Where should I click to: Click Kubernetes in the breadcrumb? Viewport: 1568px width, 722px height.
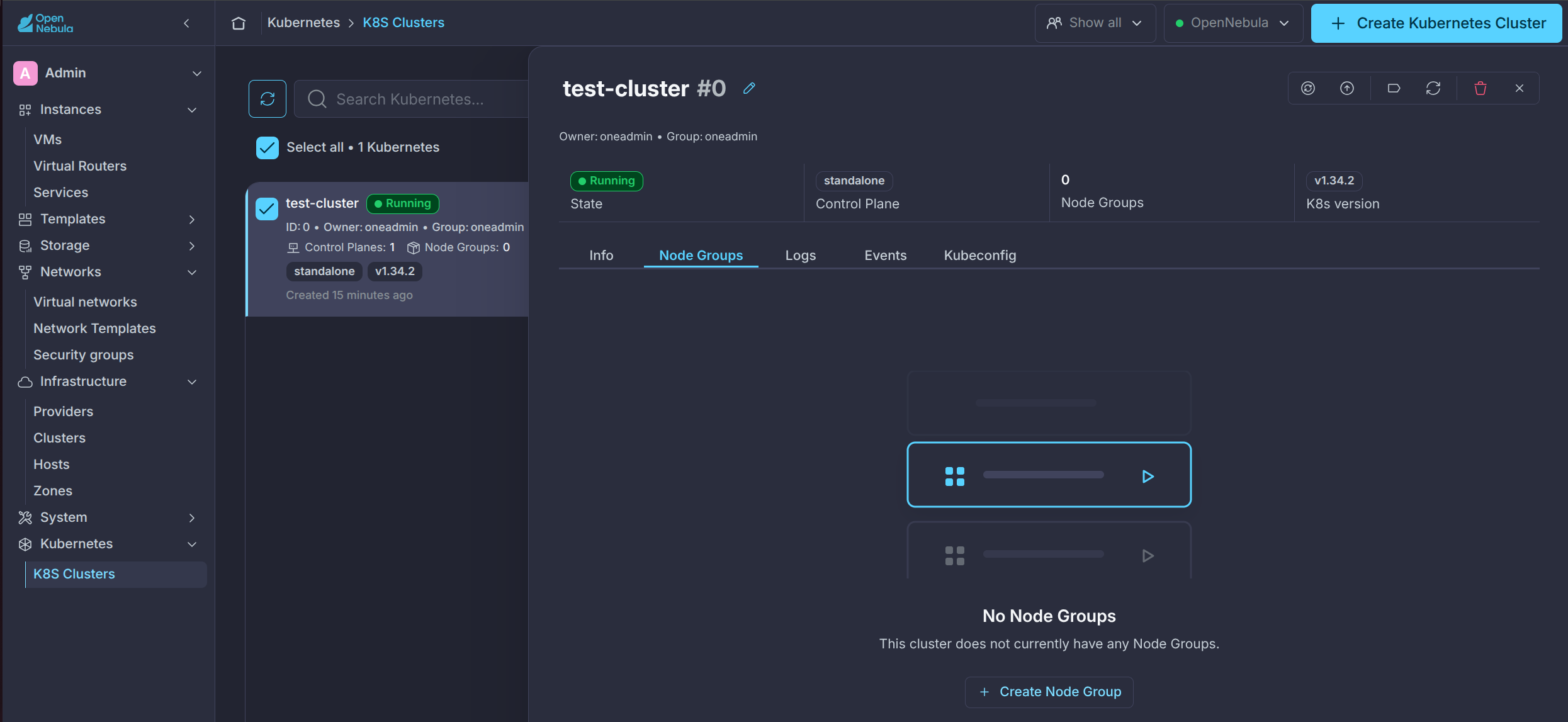303,23
